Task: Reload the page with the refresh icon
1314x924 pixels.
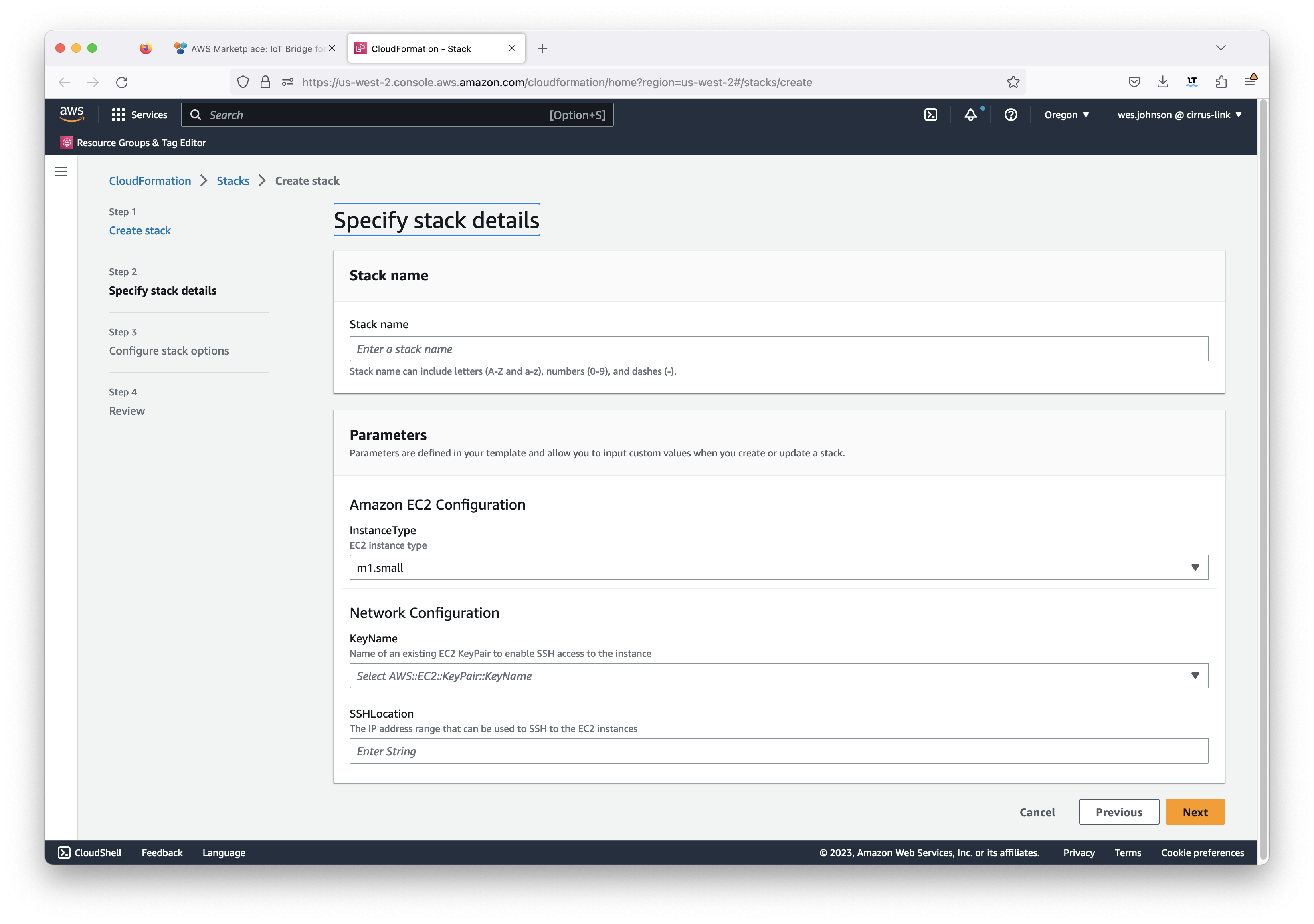Action: click(x=122, y=83)
